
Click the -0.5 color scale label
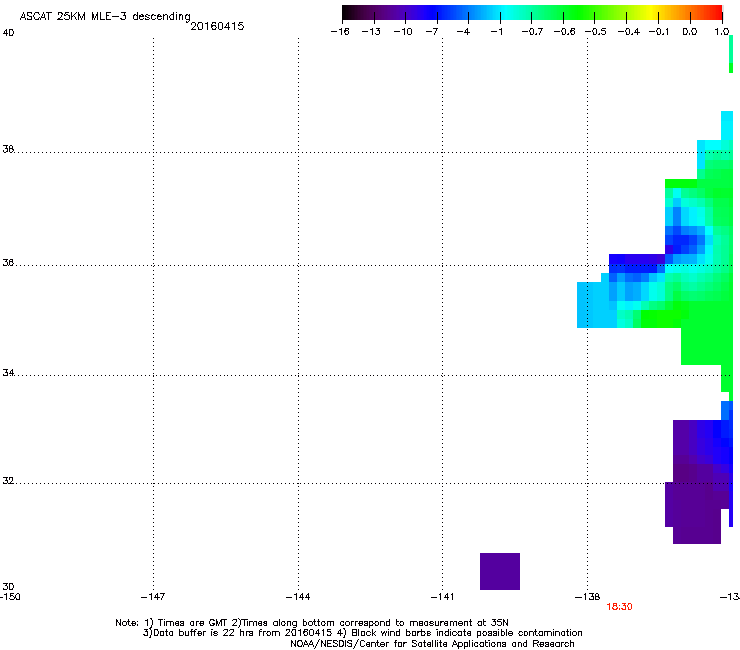pyautogui.click(x=596, y=32)
